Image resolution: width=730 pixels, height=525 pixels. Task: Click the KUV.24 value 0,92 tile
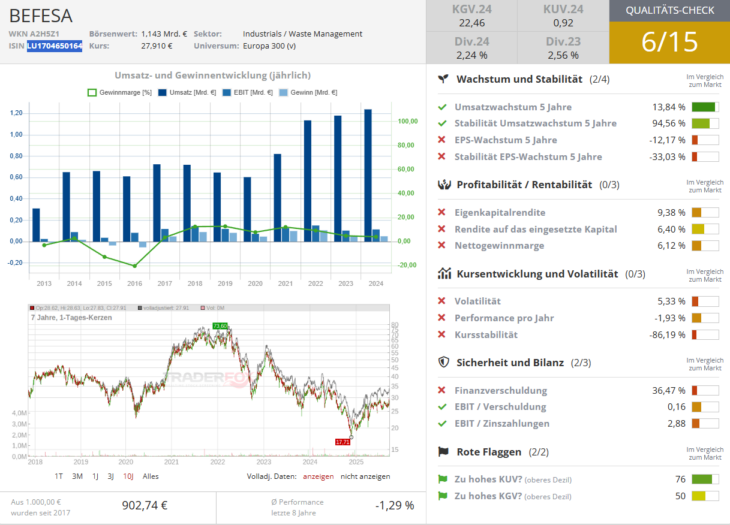pos(563,16)
